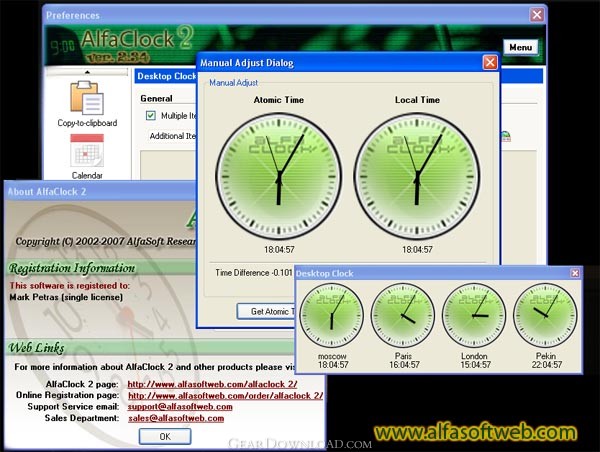600x452 pixels.
Task: Close the Desktop Clock window
Action: (x=575, y=273)
